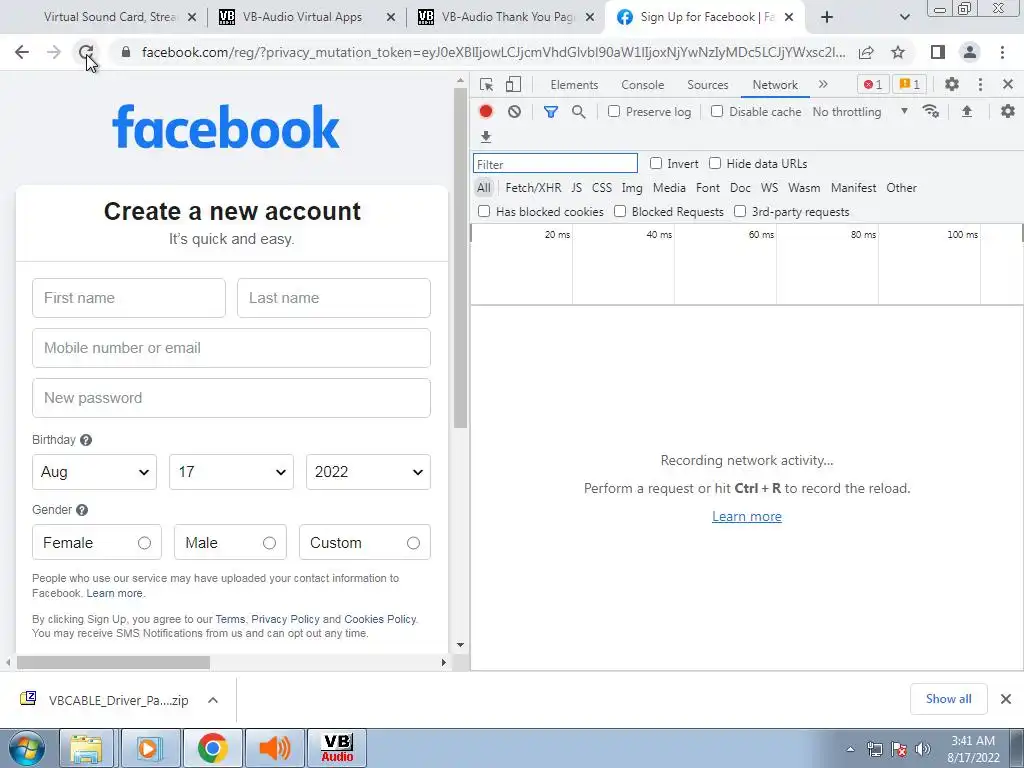1024x768 pixels.
Task: Open the Chrome three-dot menu
Action: point(1002,52)
